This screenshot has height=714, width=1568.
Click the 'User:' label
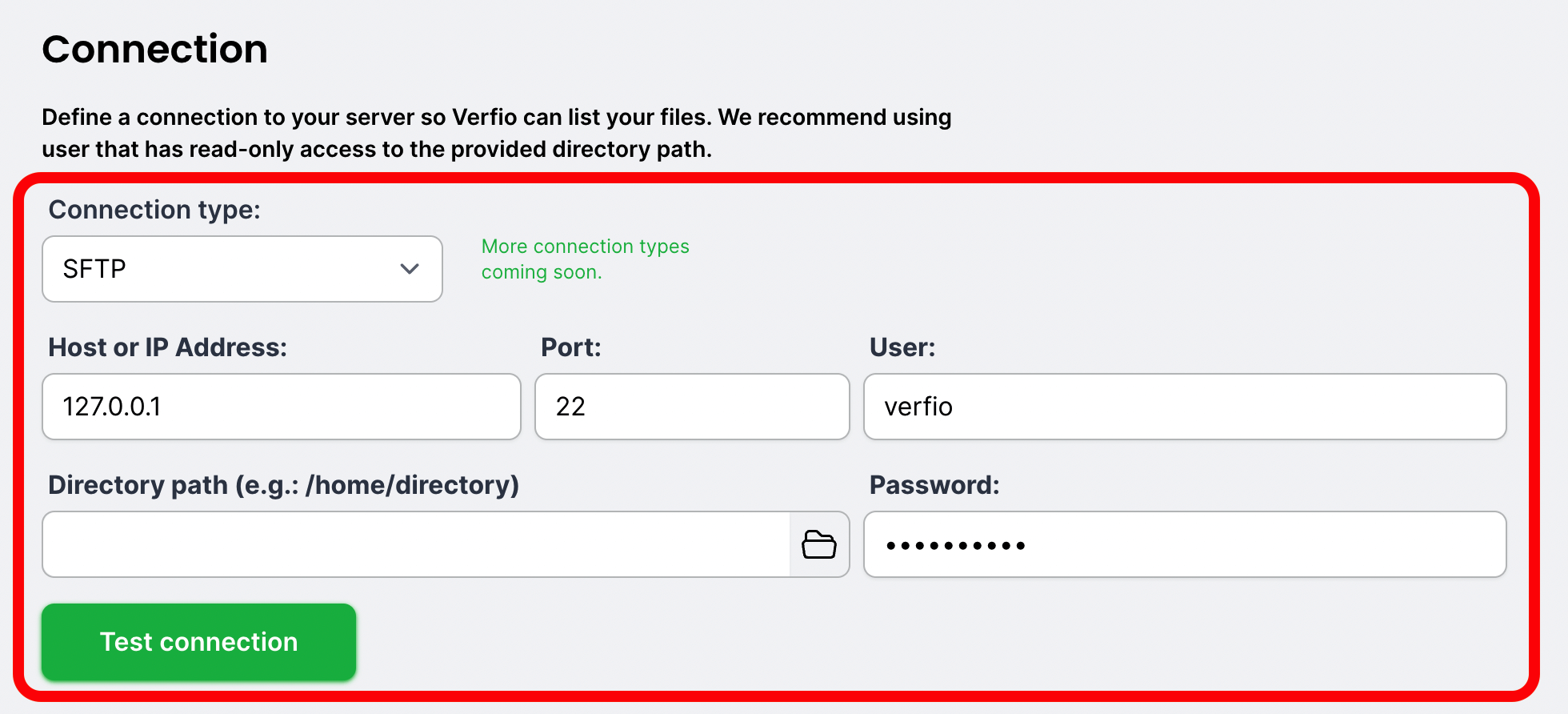pos(902,347)
